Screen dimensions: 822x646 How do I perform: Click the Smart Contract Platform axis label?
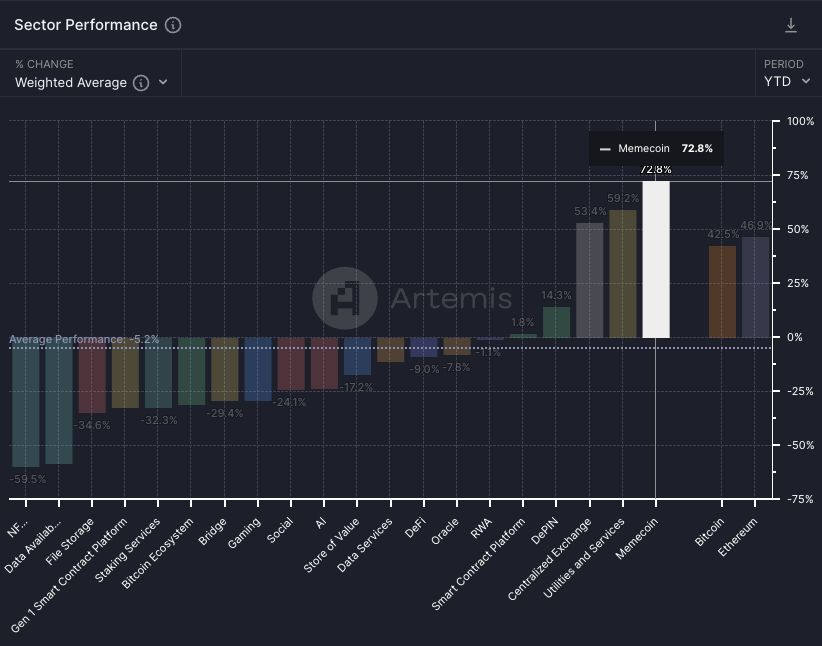click(x=479, y=565)
